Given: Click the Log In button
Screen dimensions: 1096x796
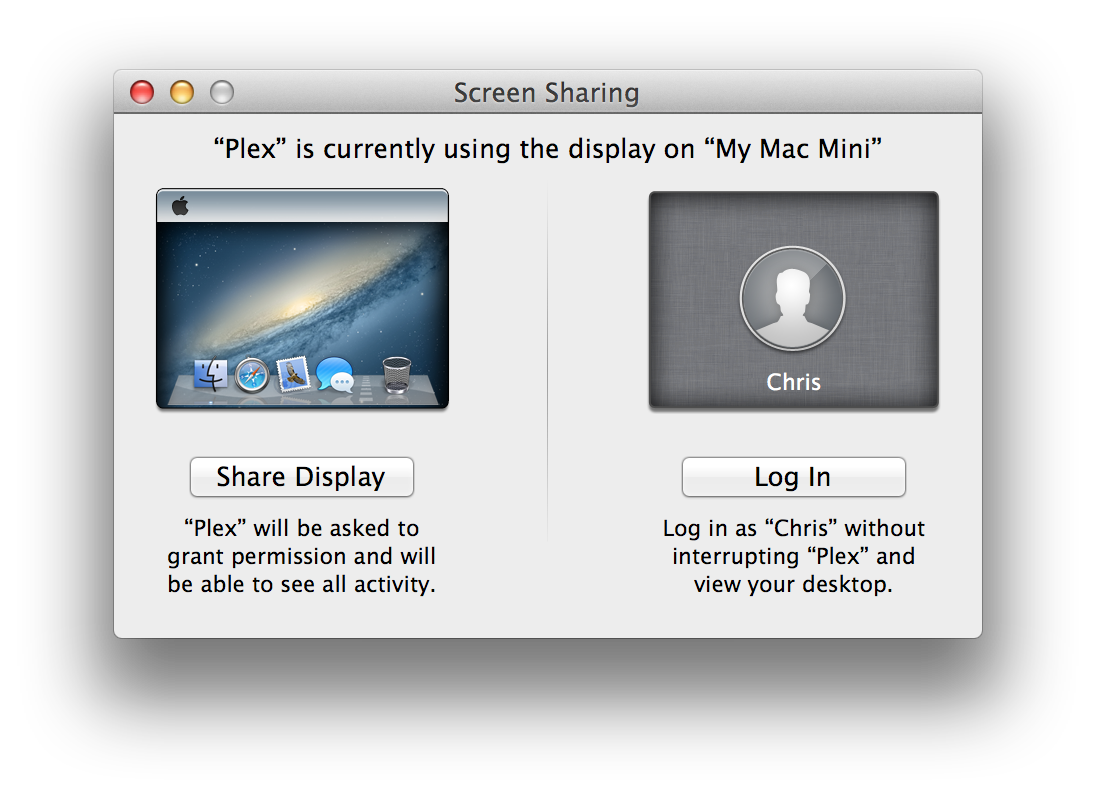Looking at the screenshot, I should 793,477.
